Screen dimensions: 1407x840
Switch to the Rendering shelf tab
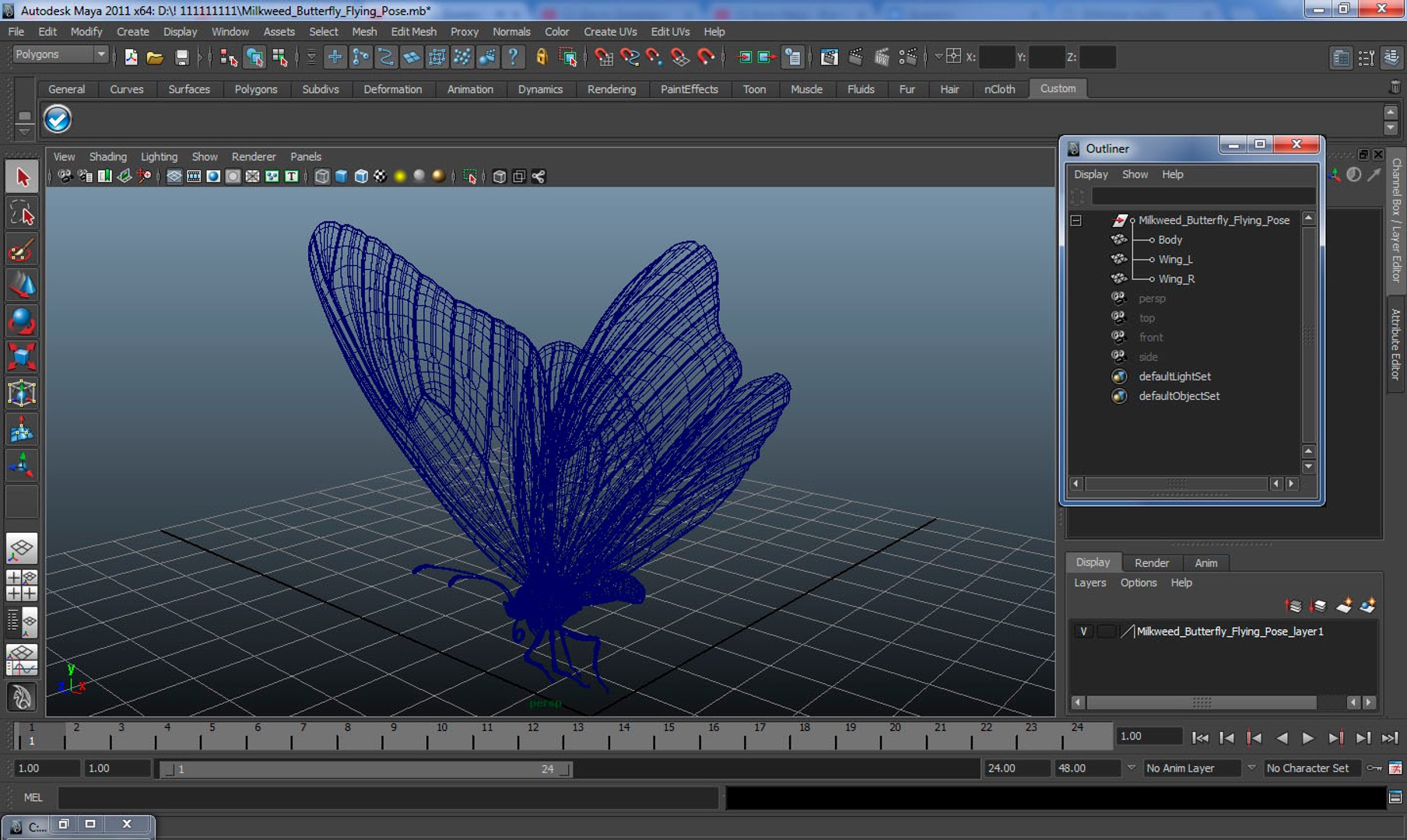612,89
